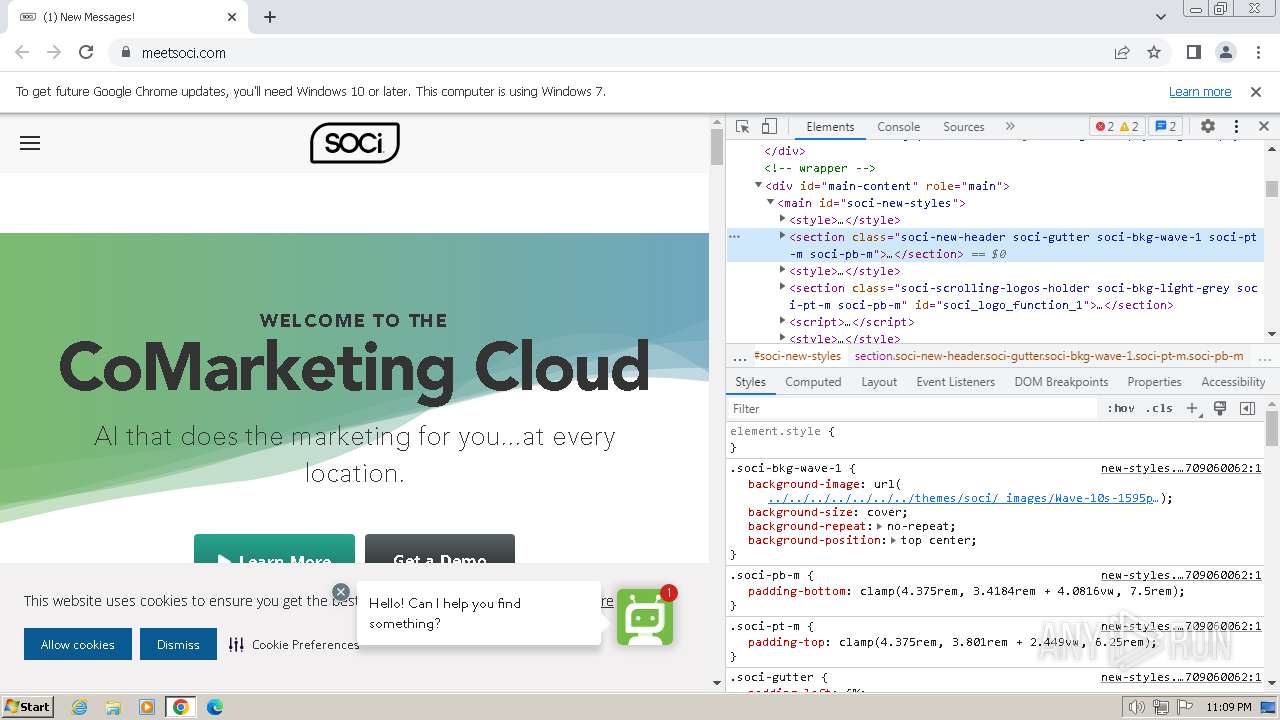
Task: Open new-styles source link for .soci-bkg-wave-1
Action: [x=1181, y=468]
